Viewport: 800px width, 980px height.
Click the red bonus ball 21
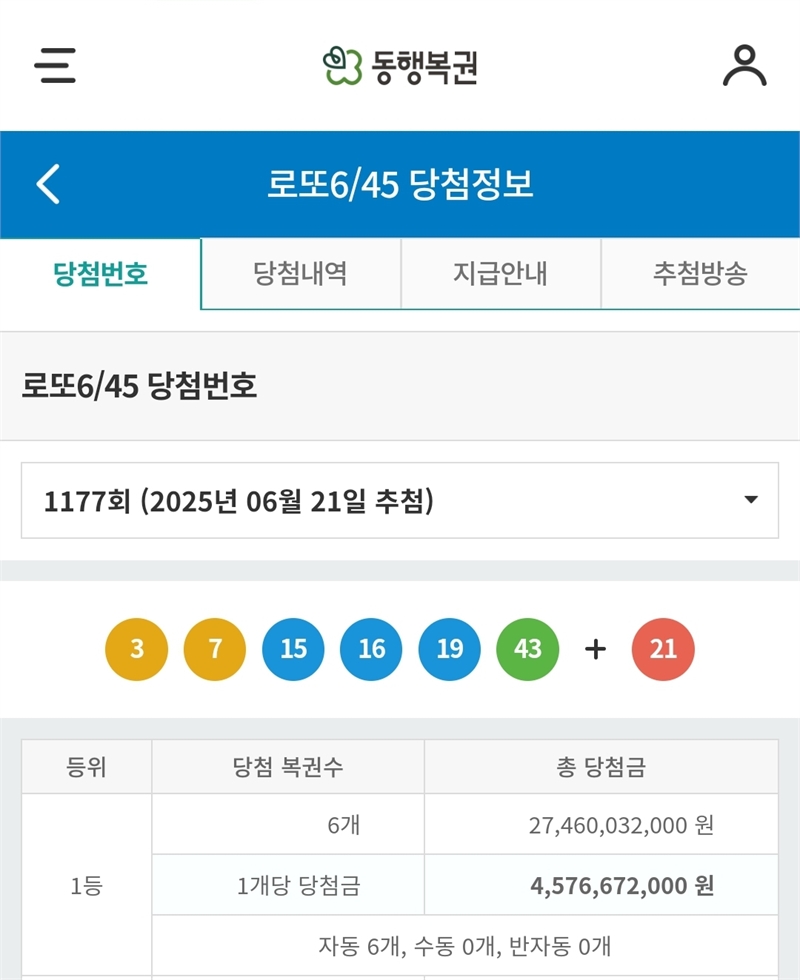pos(663,649)
